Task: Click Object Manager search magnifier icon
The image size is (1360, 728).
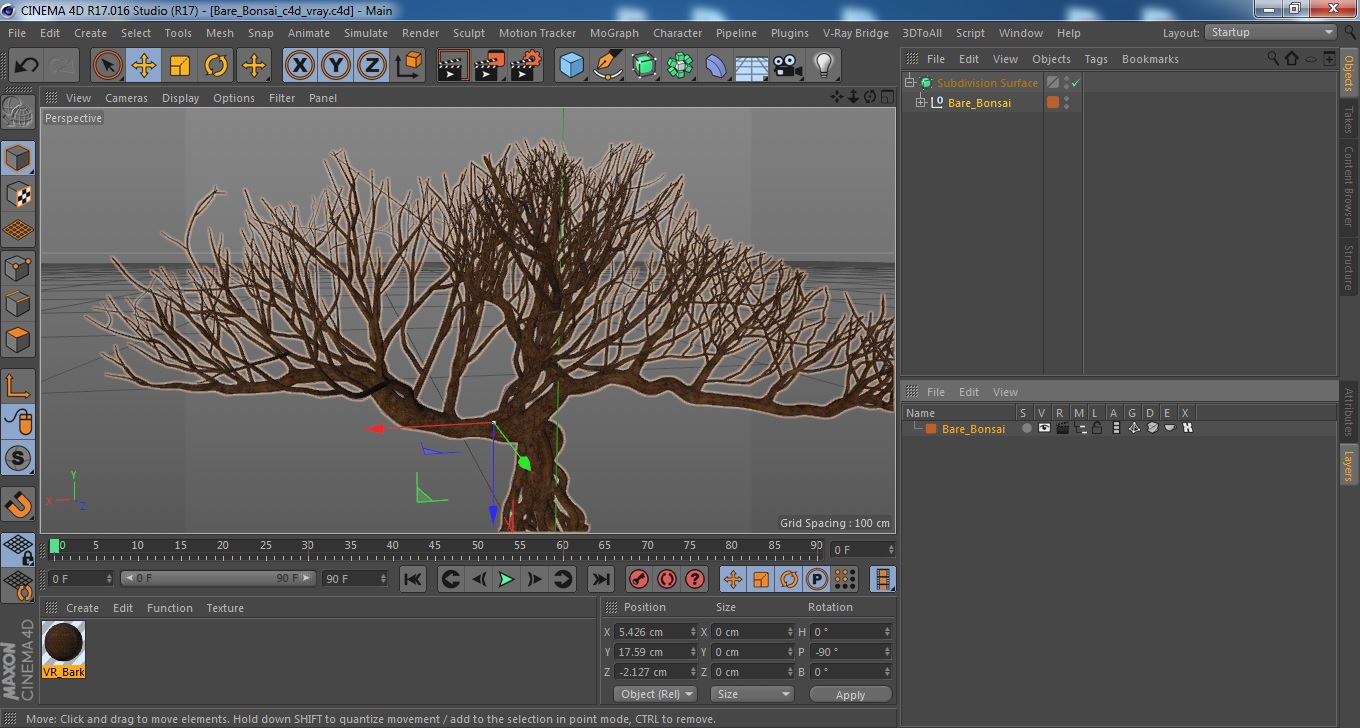Action: 1273,59
